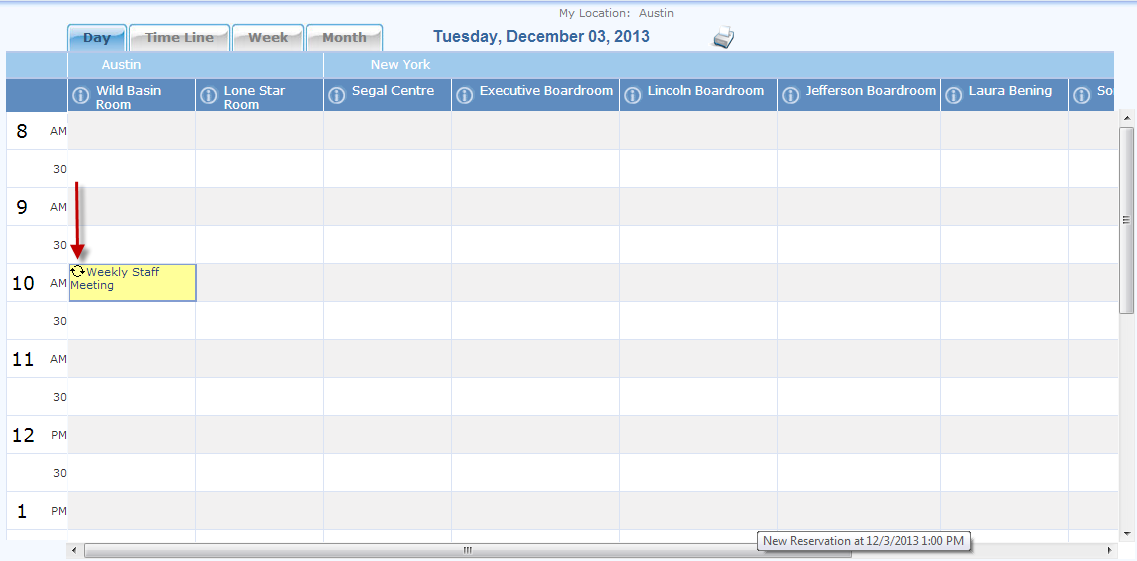The image size is (1137, 561).
Task: Click Executive Boardroom info icon
Action: pos(465,95)
